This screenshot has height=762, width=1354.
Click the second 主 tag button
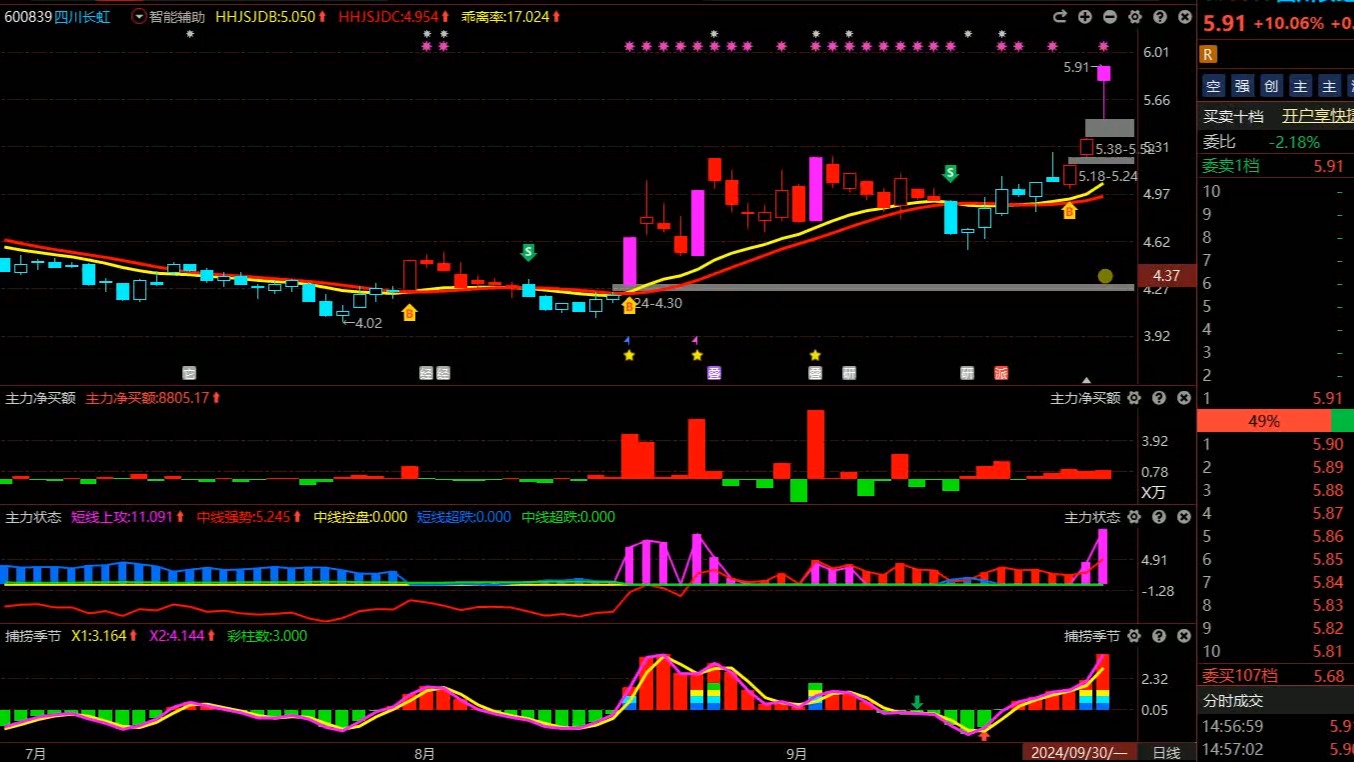[x=1329, y=86]
